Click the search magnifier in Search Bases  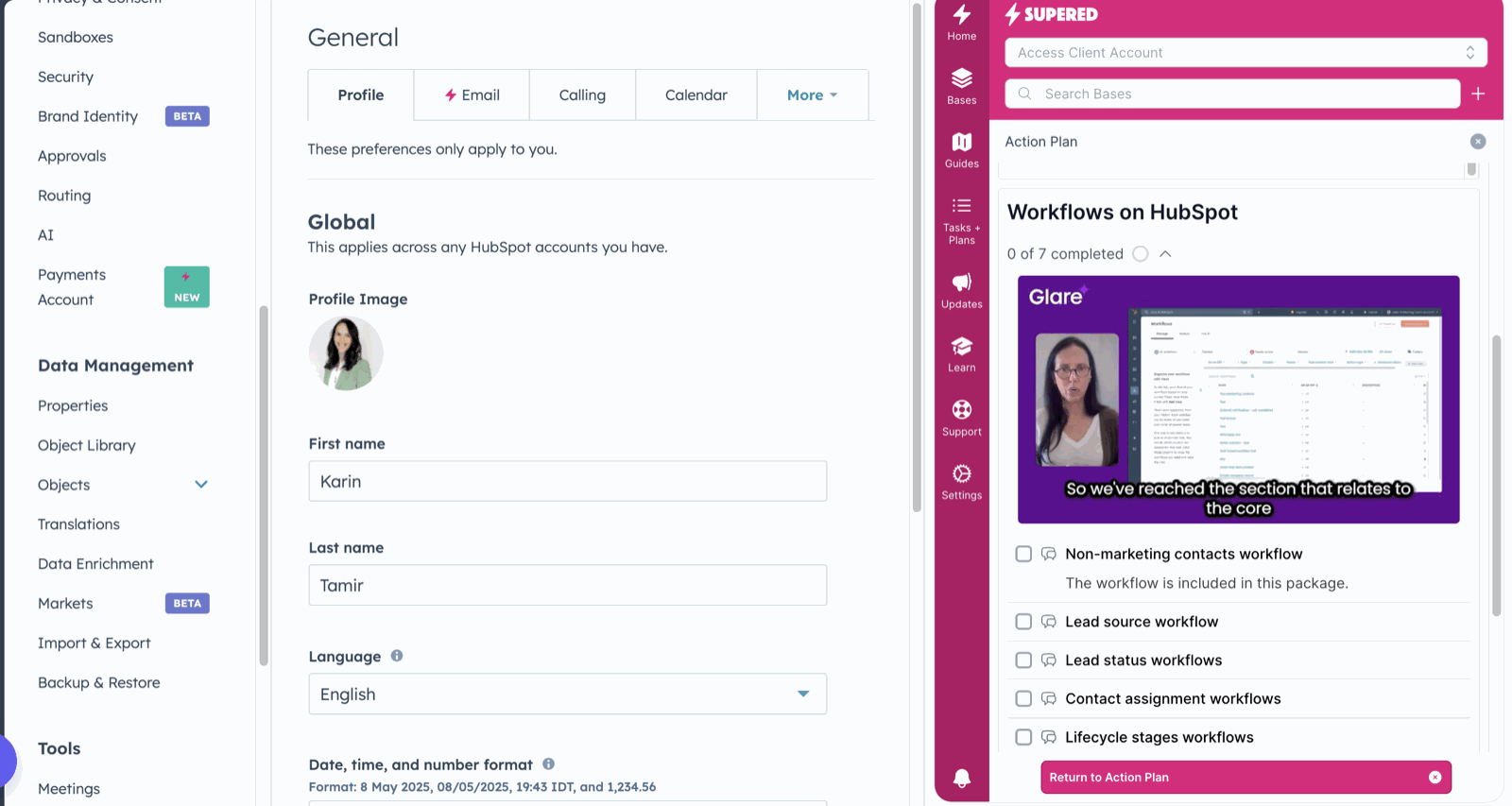pos(1024,94)
